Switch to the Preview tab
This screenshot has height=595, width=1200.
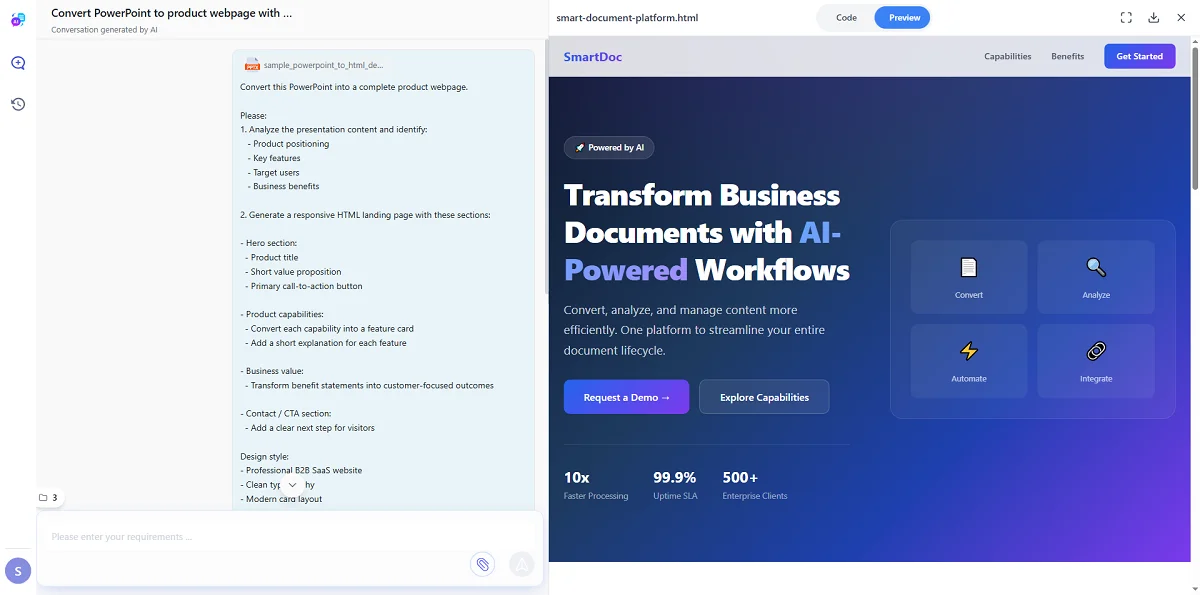coord(904,18)
